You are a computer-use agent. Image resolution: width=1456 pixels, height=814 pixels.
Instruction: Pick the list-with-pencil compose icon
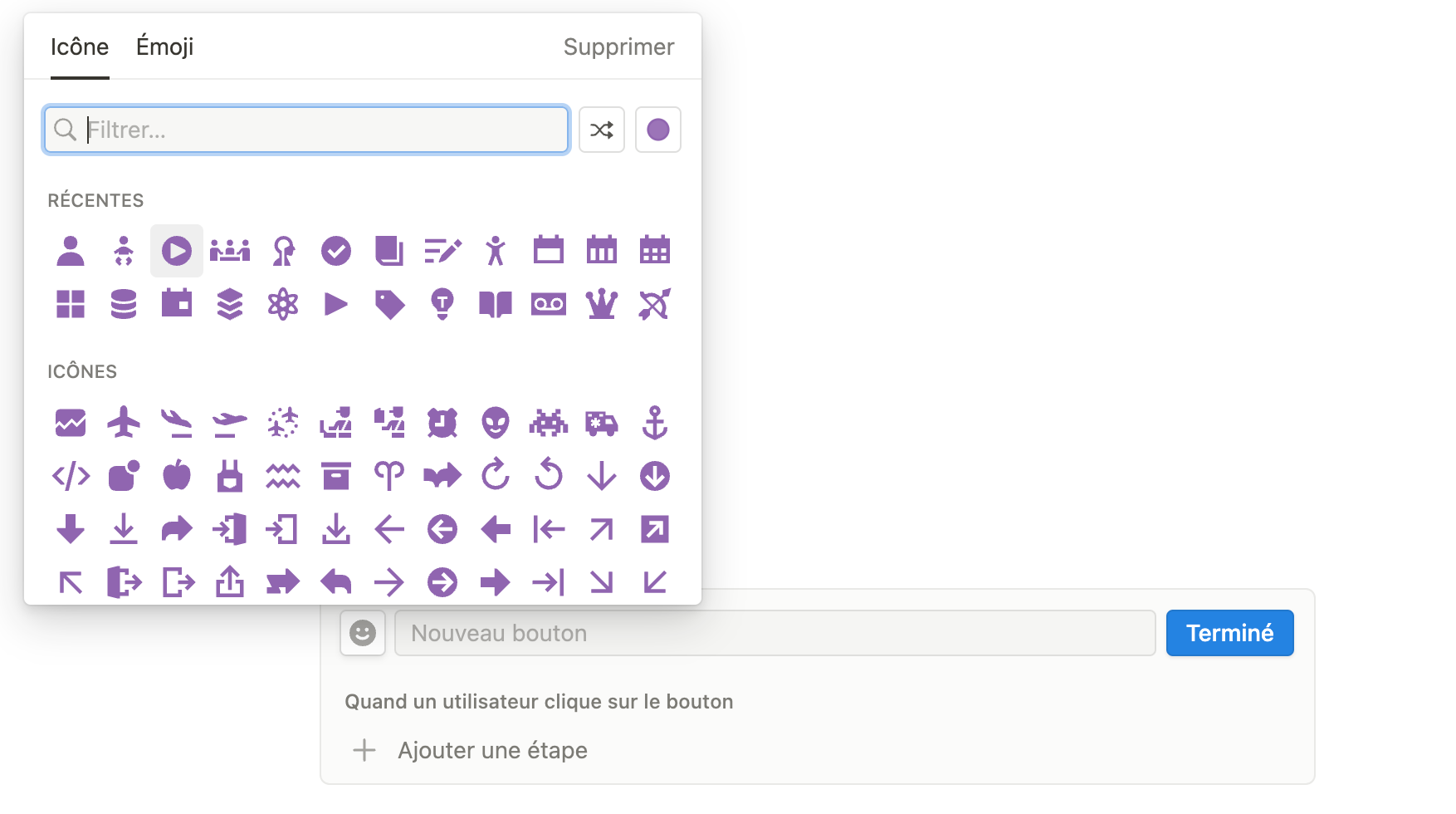442,250
